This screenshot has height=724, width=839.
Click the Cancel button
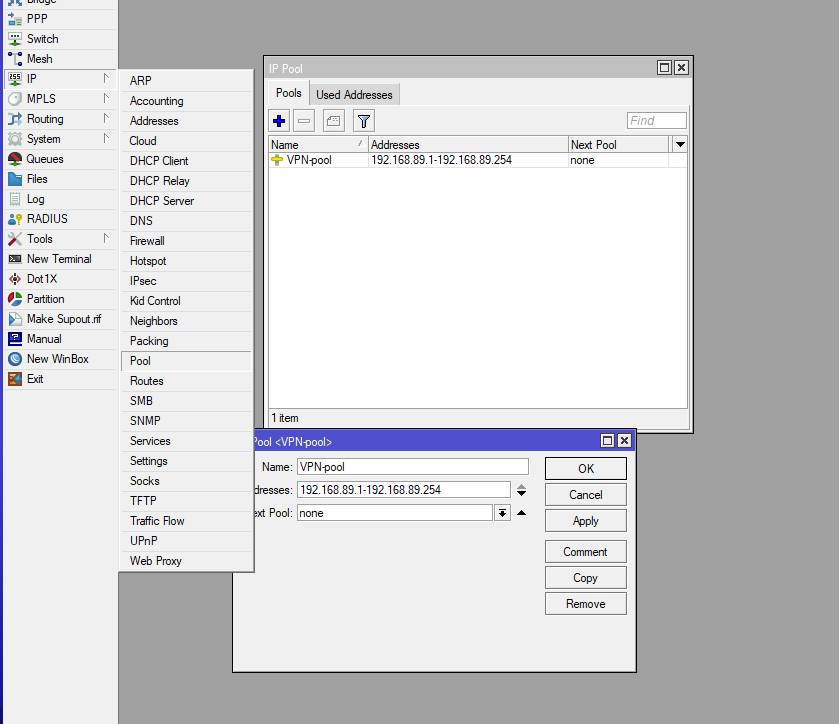[586, 495]
